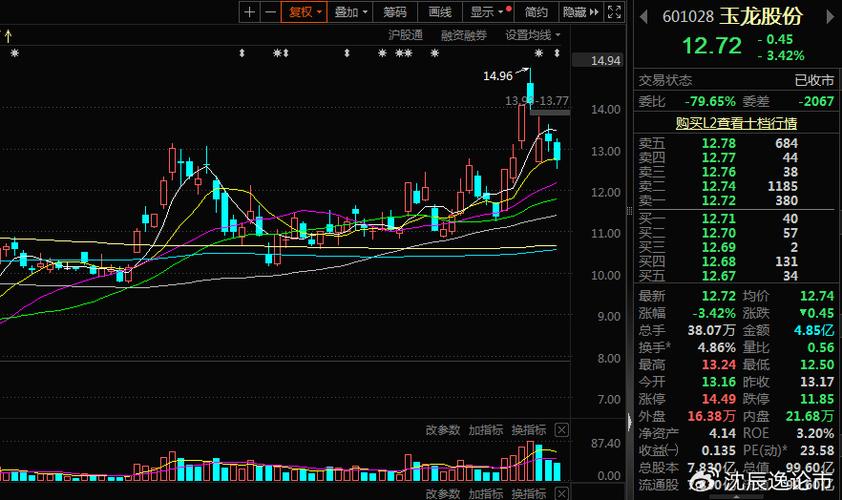This screenshot has height=500, width=842.
Task: Click the 涨停 14.49 value
Action: click(x=718, y=399)
